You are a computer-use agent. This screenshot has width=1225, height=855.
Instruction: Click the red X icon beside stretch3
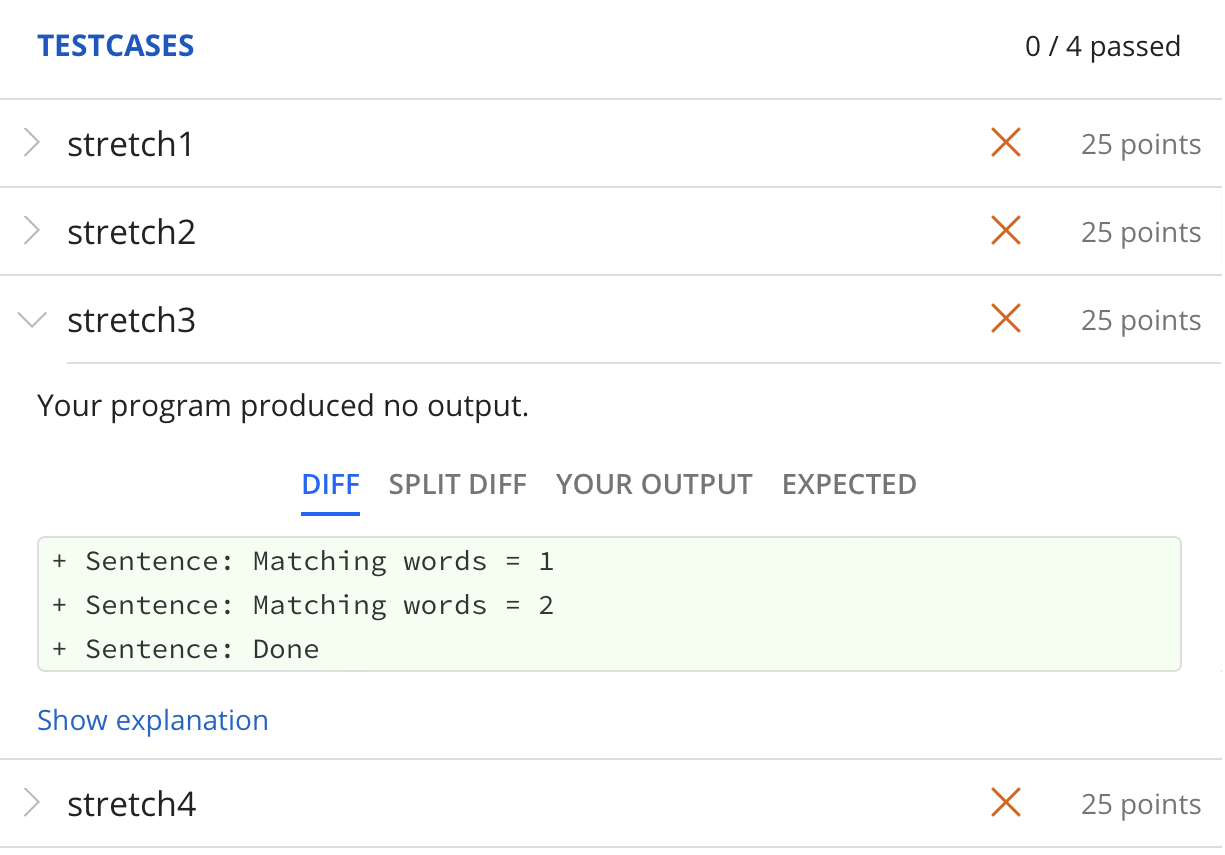pos(1005,318)
